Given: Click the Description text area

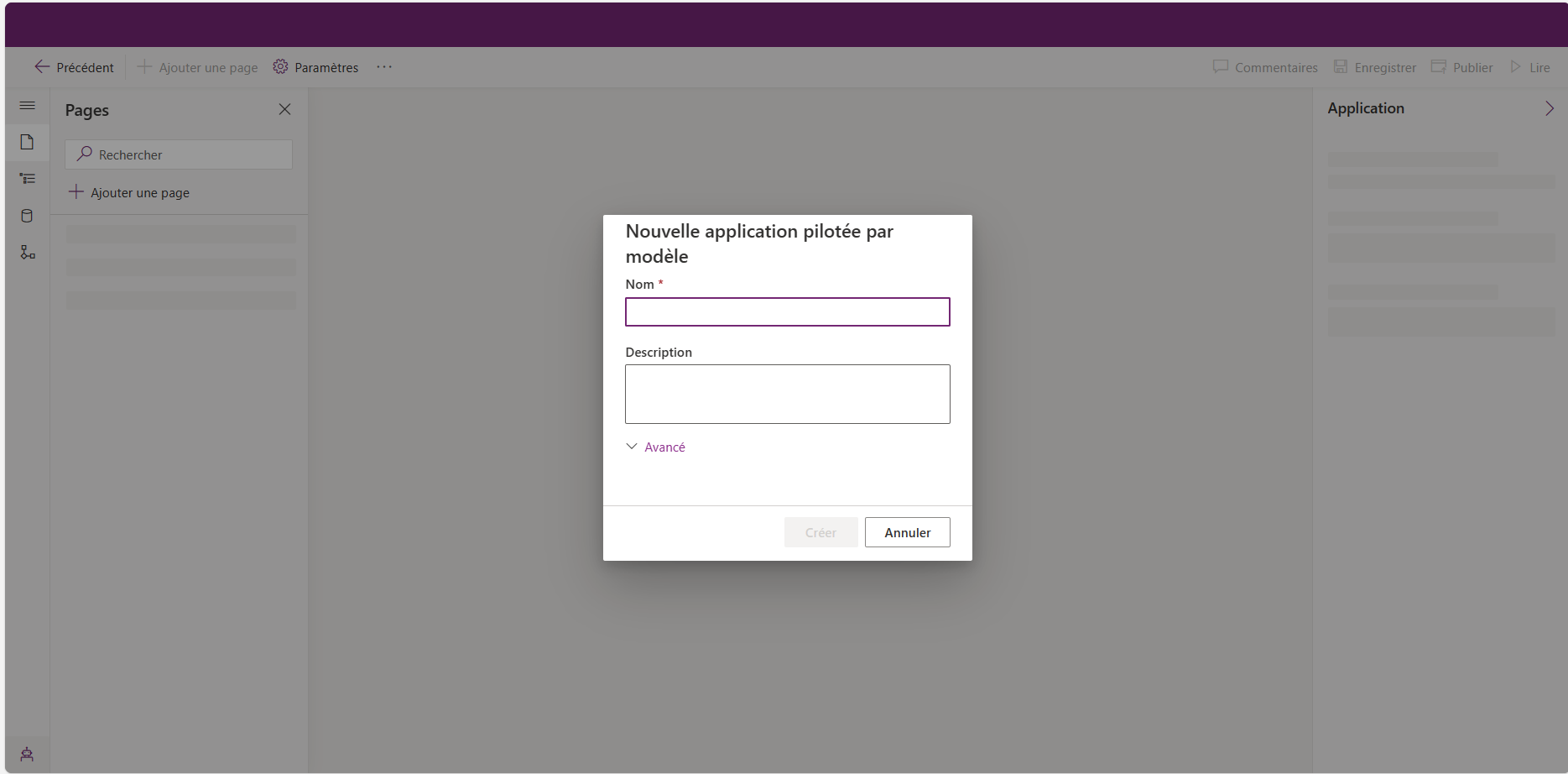Looking at the screenshot, I should (788, 394).
